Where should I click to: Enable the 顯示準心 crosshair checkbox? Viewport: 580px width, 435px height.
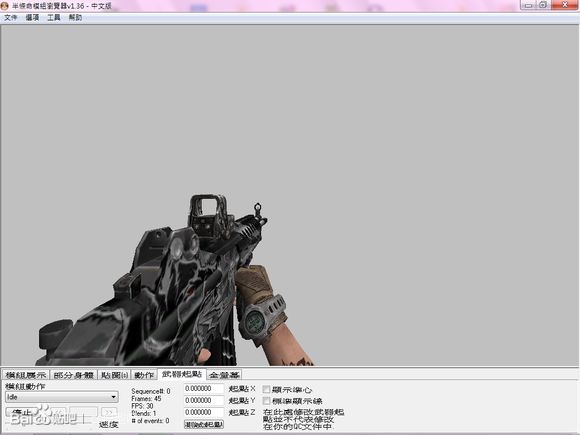tap(266, 389)
